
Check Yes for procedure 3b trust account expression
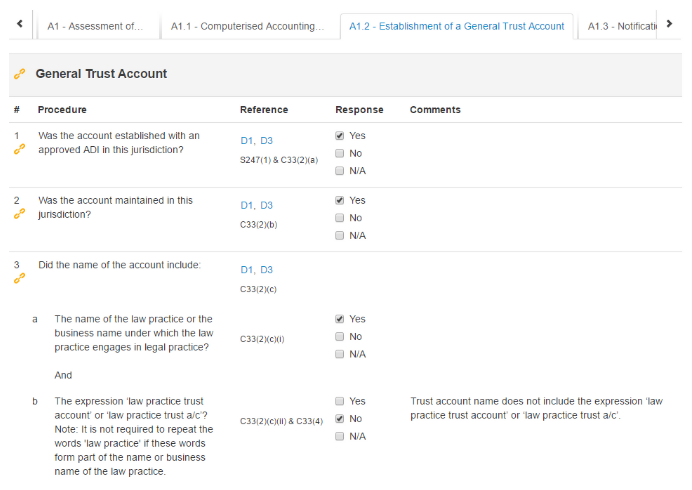340,401
